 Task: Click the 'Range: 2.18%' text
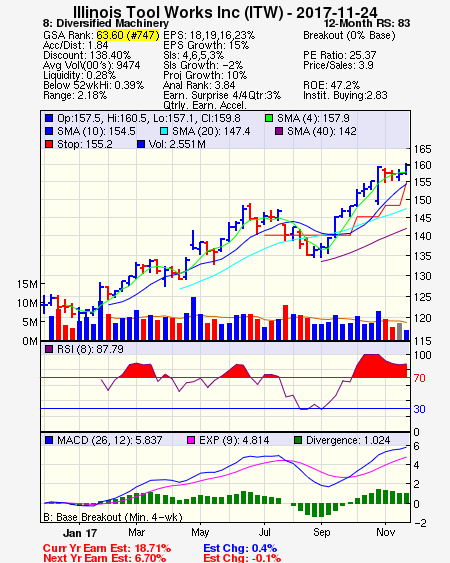point(75,96)
